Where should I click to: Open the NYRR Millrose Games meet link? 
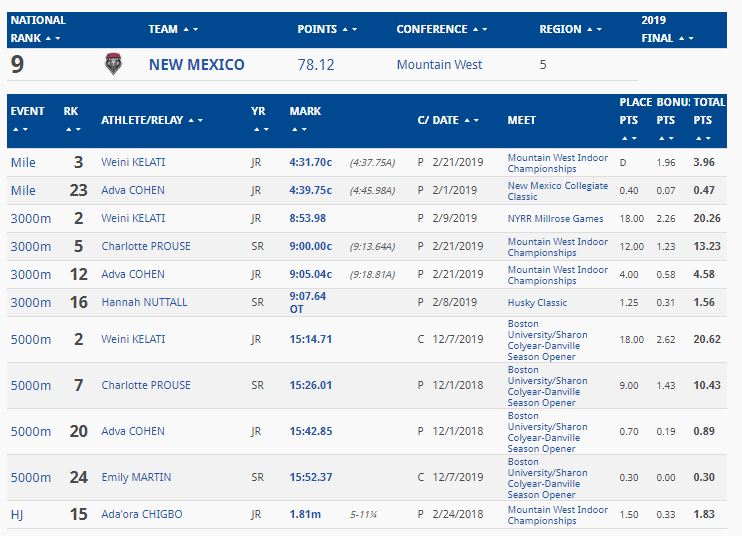click(x=555, y=219)
